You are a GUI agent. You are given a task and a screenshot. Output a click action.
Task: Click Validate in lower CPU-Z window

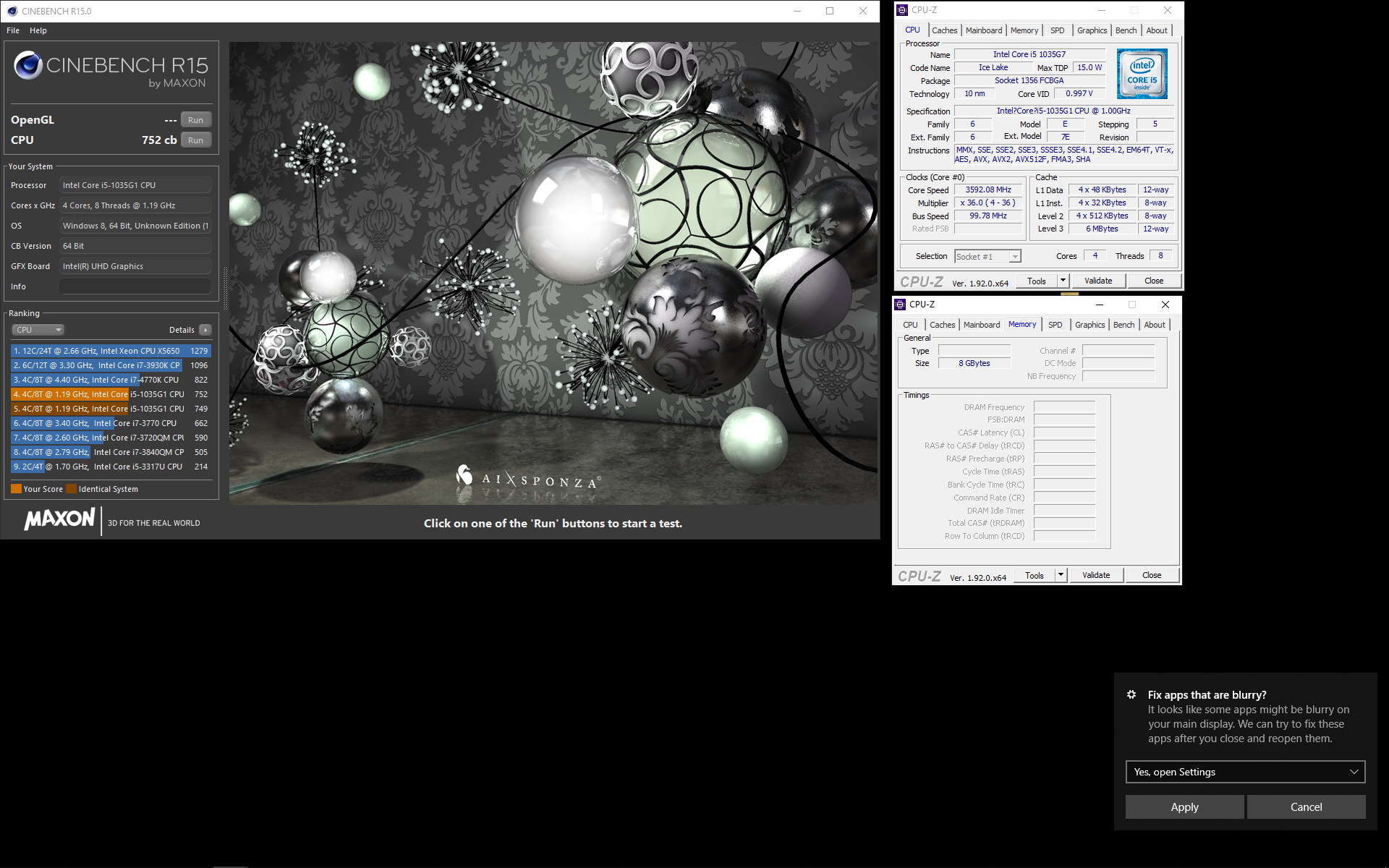1096,575
